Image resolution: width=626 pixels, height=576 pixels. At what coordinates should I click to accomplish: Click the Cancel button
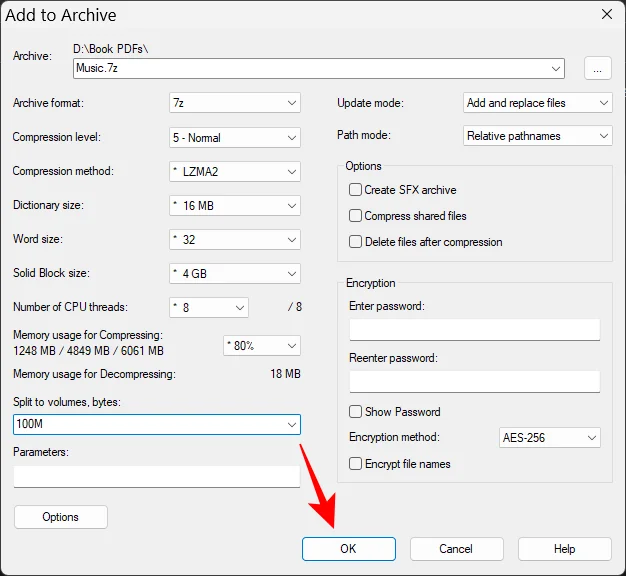(x=456, y=549)
